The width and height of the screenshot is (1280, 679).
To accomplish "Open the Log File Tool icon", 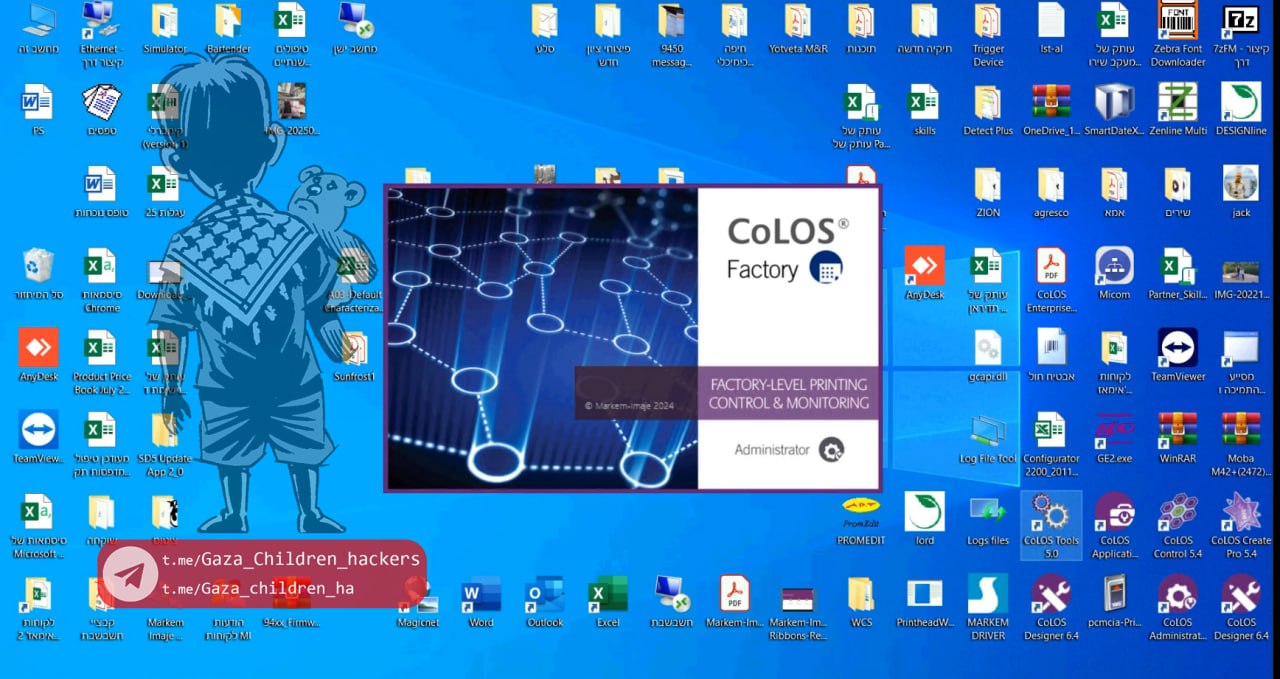I will (988, 432).
